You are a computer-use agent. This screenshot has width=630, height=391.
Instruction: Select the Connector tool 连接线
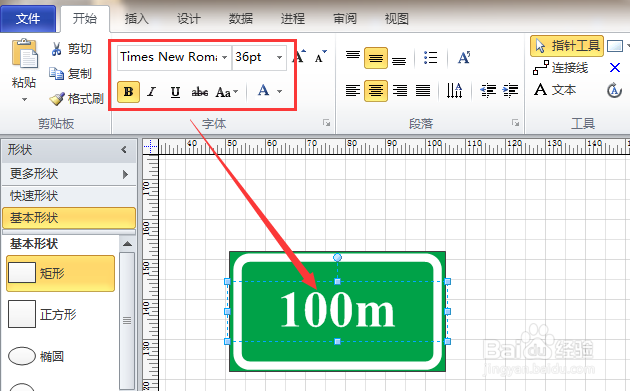click(560, 68)
